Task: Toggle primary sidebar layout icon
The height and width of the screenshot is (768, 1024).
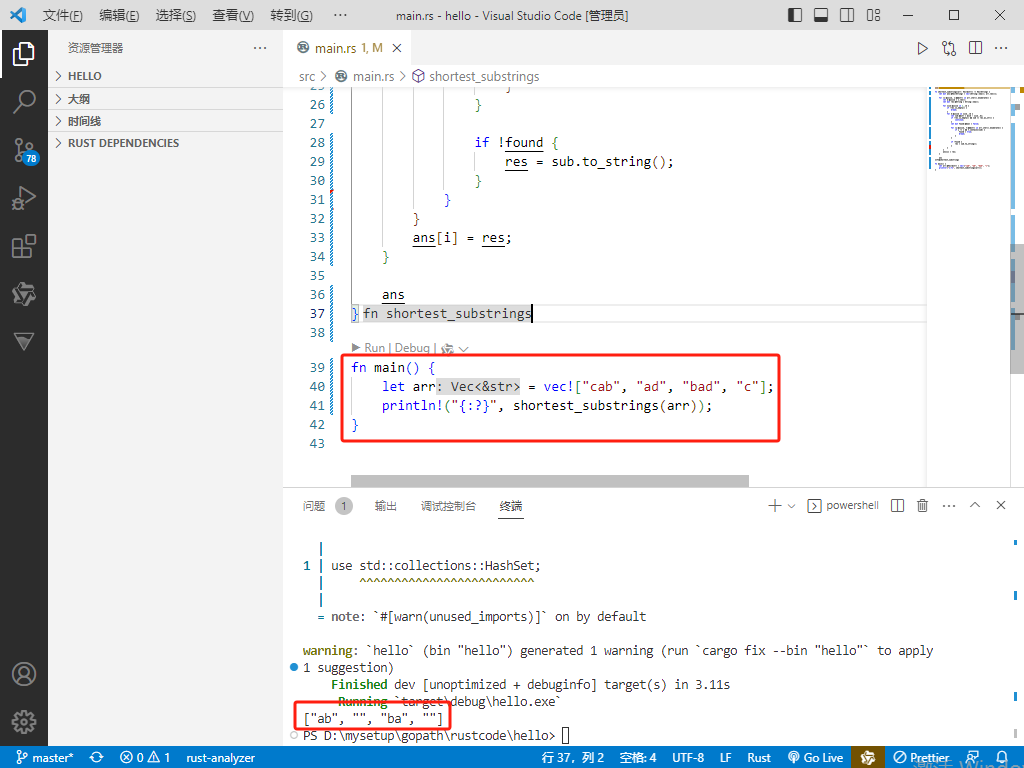Action: pyautogui.click(x=795, y=15)
